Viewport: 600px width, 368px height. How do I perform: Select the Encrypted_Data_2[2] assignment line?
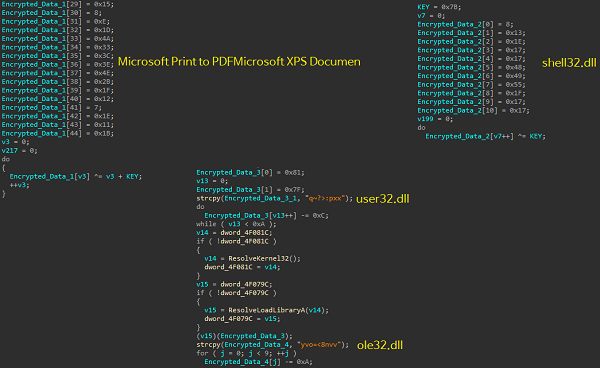pos(471,41)
